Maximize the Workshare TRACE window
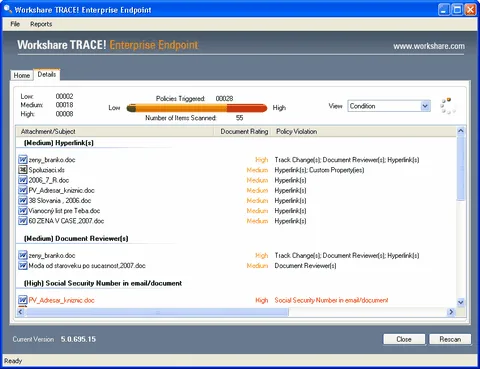 (457, 9)
